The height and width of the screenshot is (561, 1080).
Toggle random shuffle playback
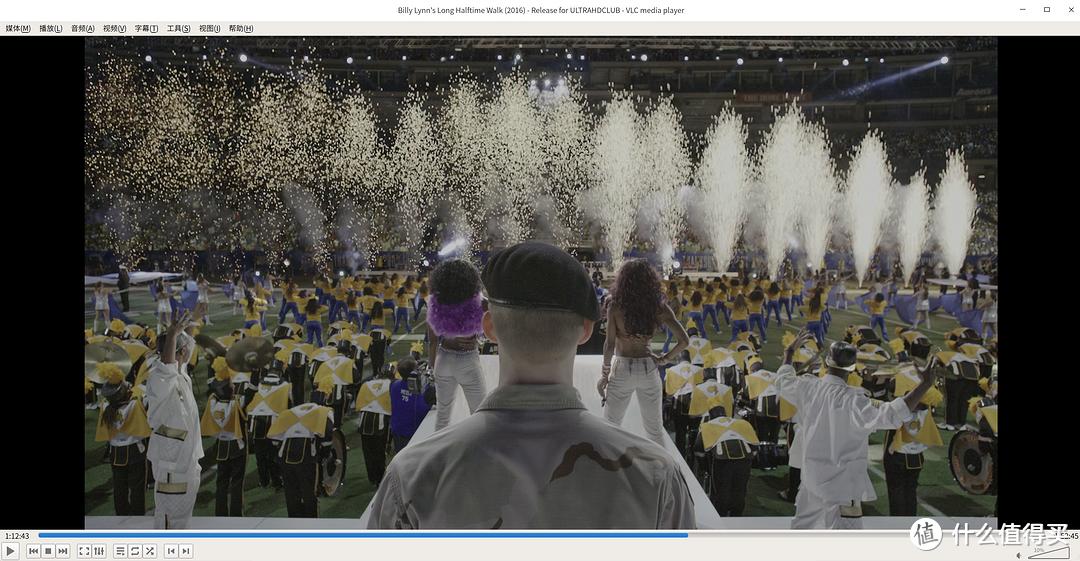coord(150,551)
